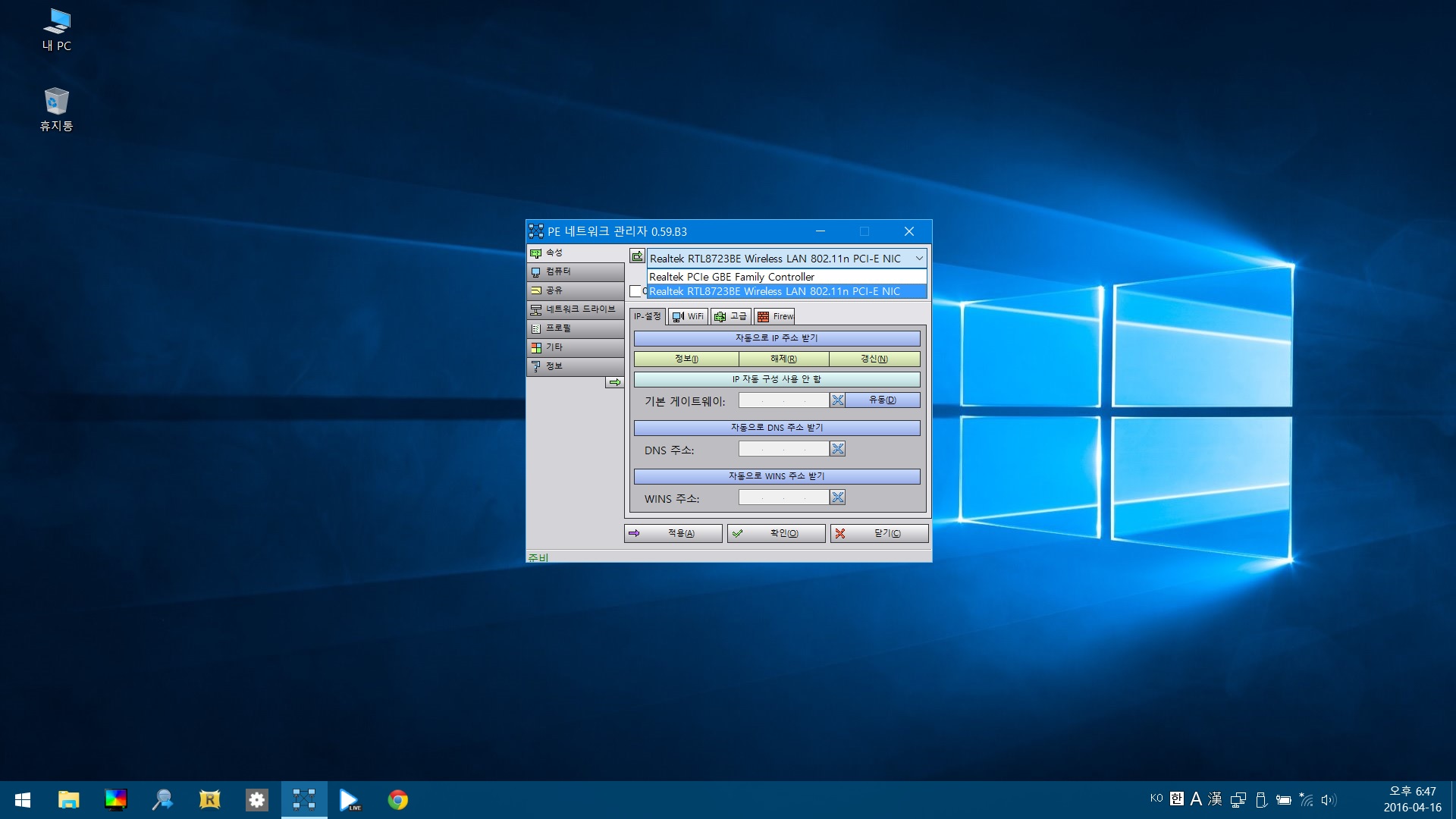
Task: Click the 유동(D) button
Action: (x=883, y=400)
